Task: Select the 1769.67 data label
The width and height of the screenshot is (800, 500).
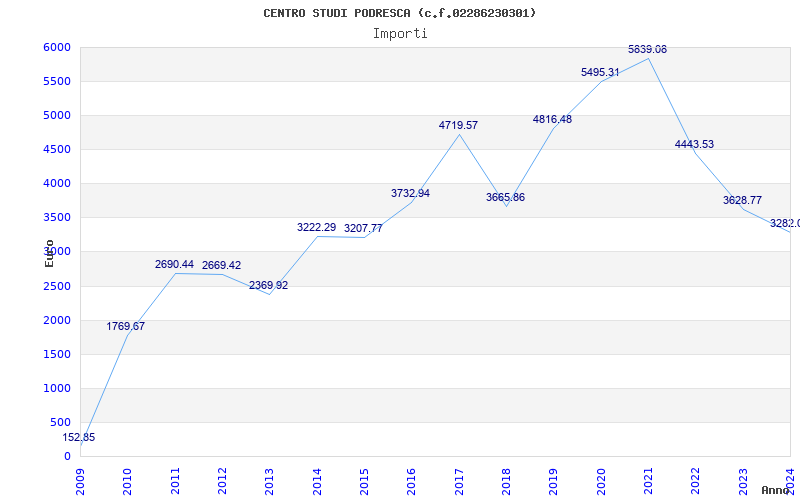Action: coord(126,326)
